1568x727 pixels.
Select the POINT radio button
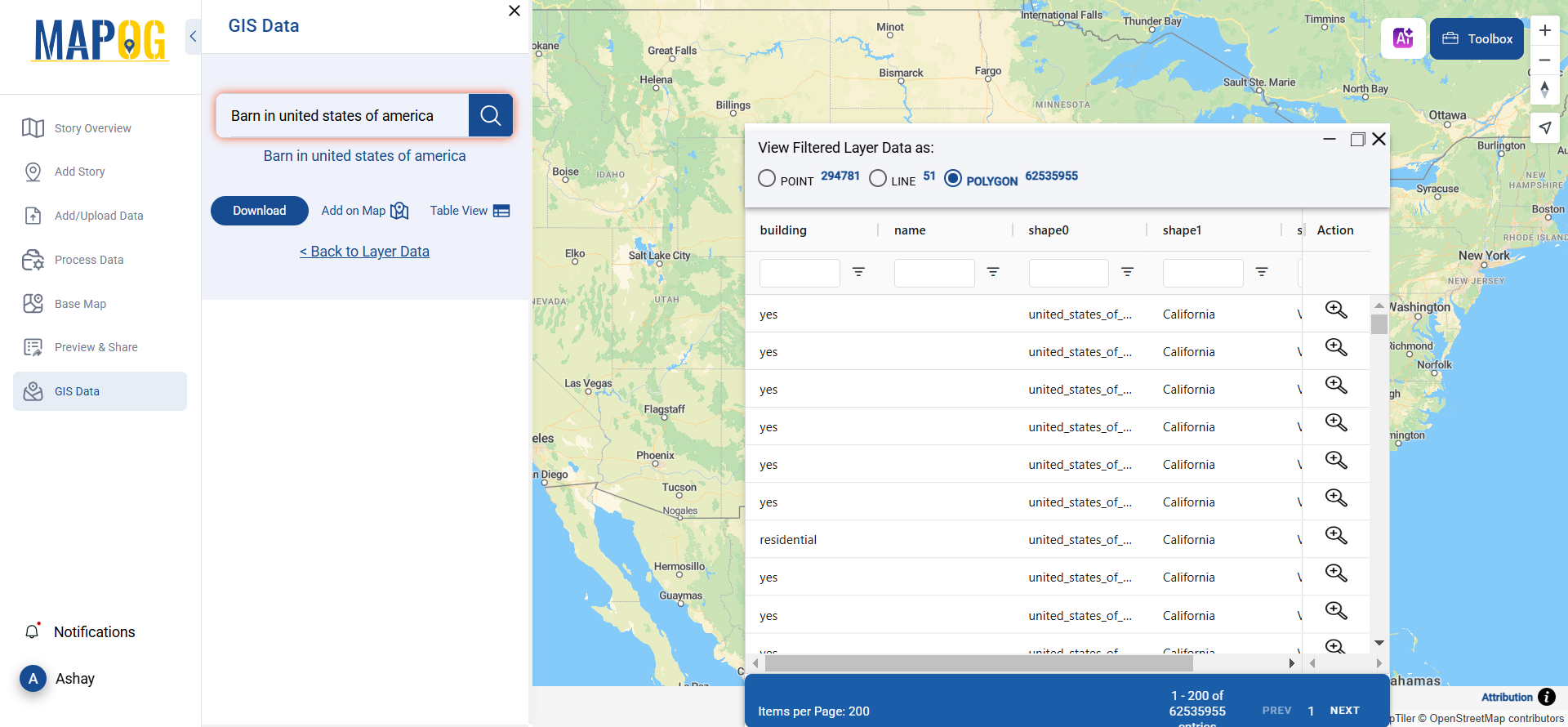click(767, 178)
